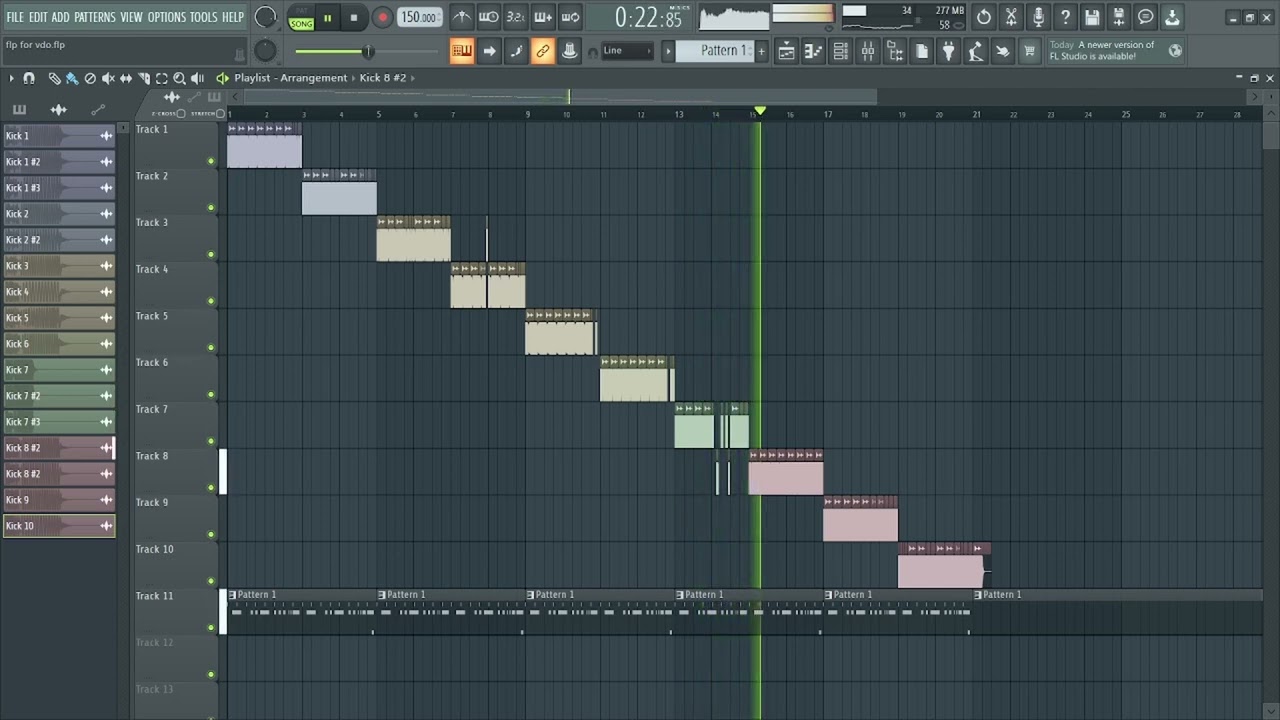Open the question mark help icon

[x=1065, y=17]
